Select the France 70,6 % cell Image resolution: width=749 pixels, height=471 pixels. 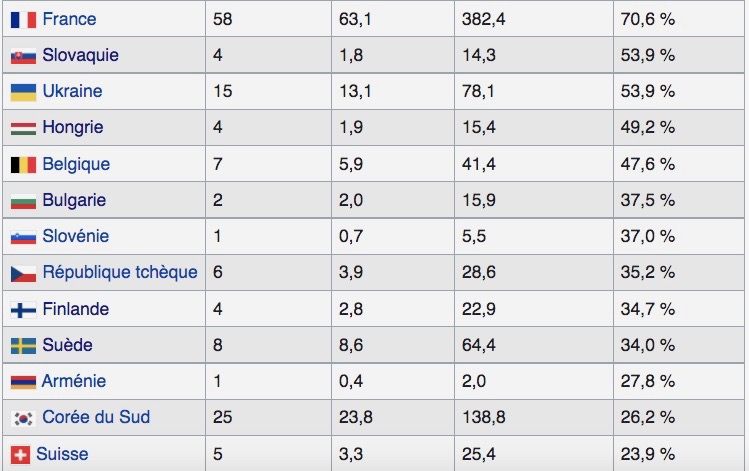click(679, 19)
